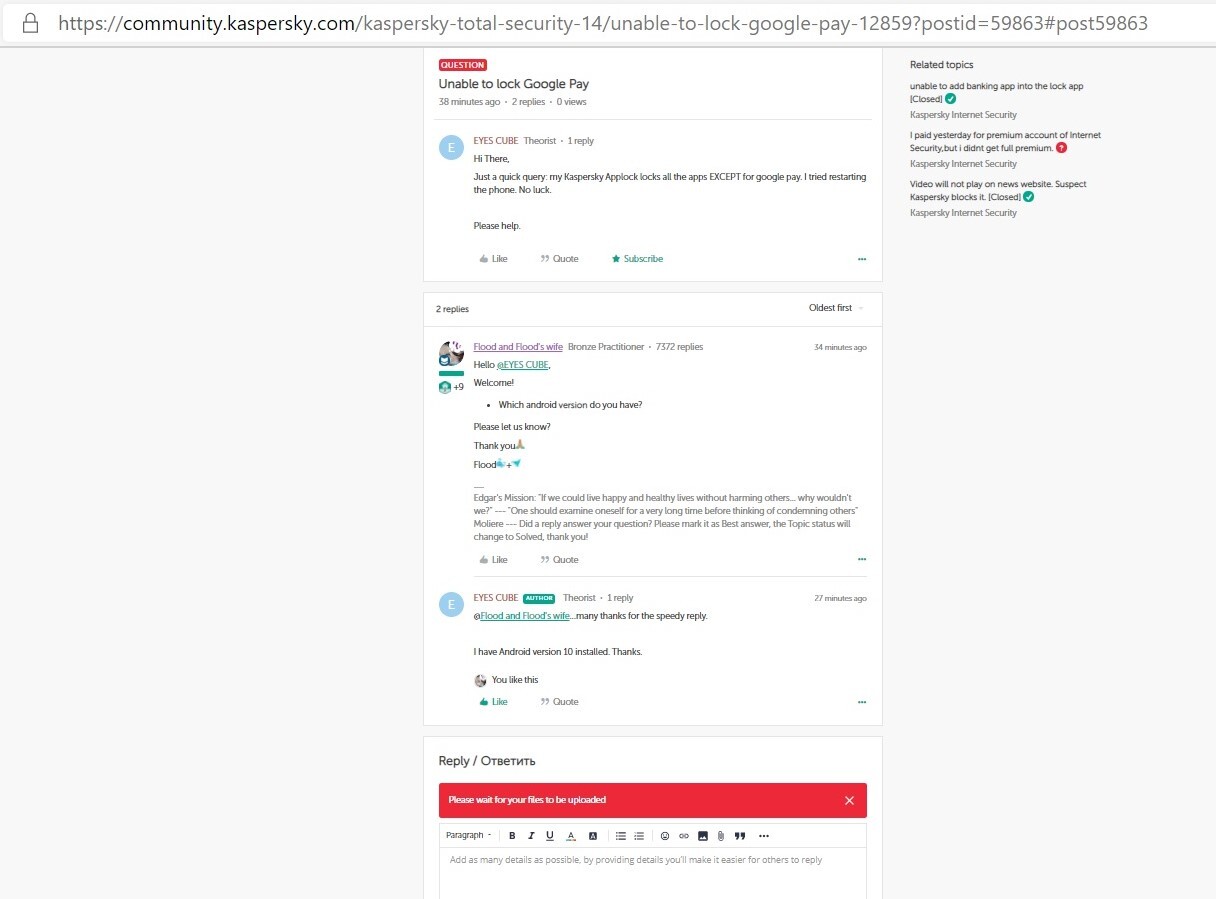The width and height of the screenshot is (1216, 899).
Task: Select the 'Unable to lock Google Pay' title
Action: 514,84
